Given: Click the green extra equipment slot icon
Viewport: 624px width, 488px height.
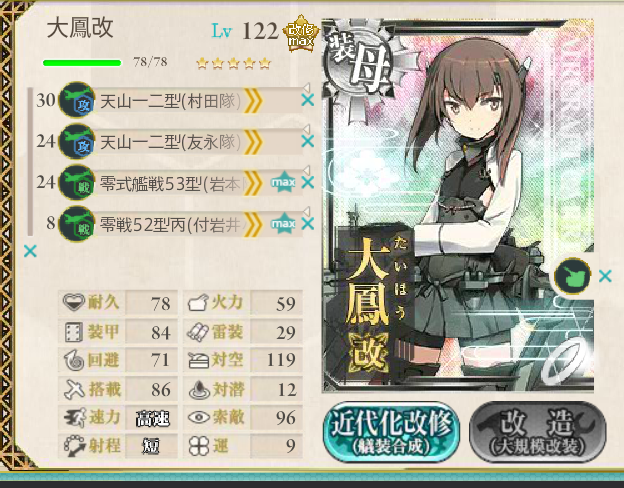Looking at the screenshot, I should pos(572,276).
